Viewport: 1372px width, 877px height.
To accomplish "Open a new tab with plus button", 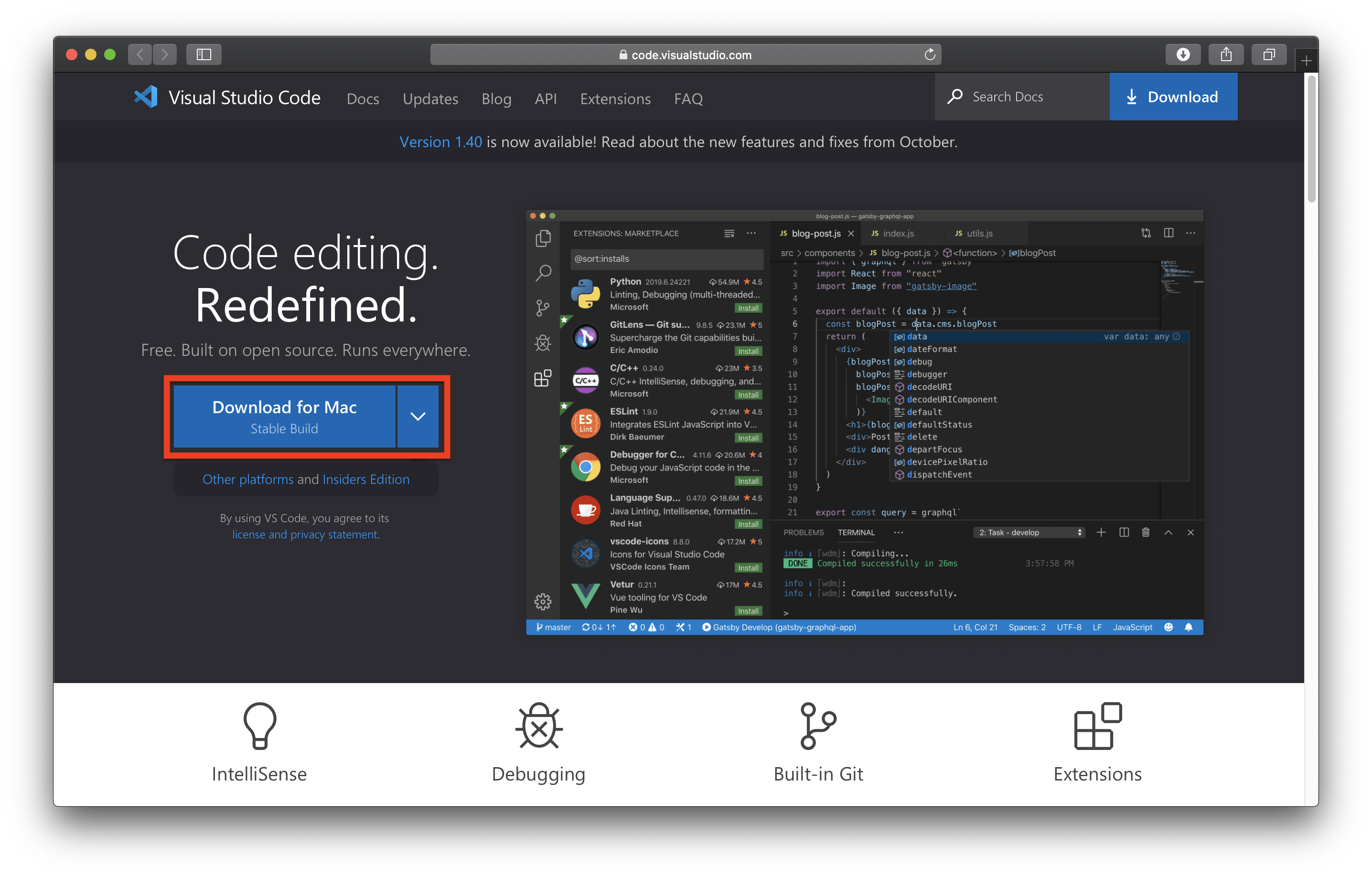I will point(1306,60).
